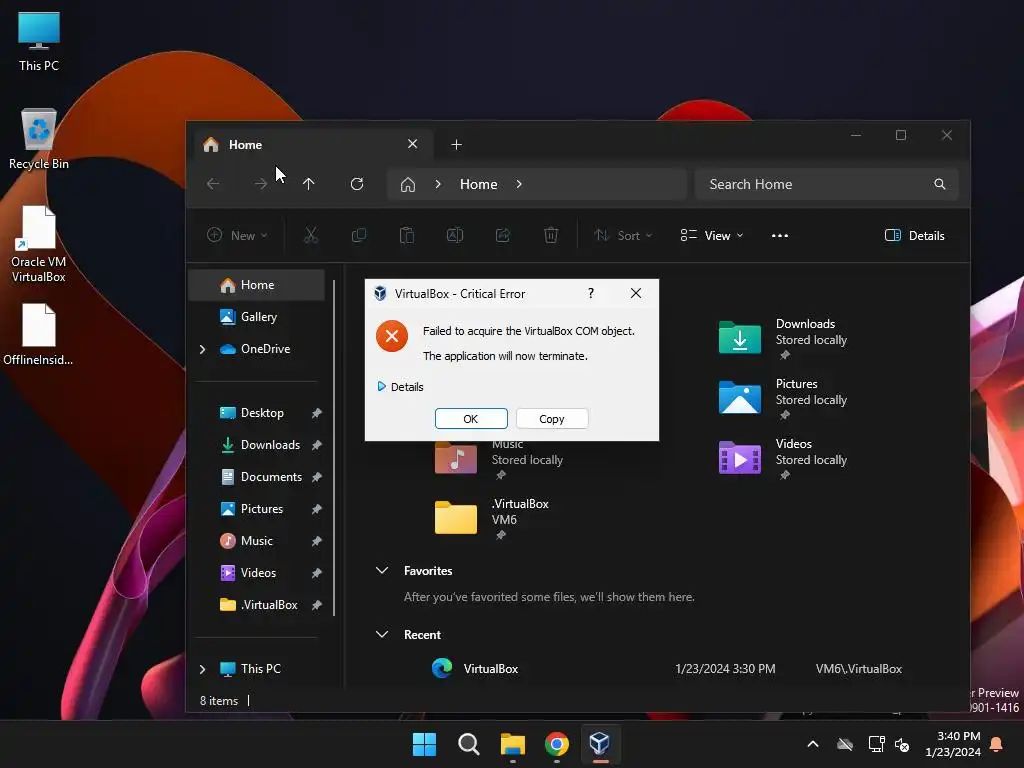Viewport: 1024px width, 768px height.
Task: Expand Details in the VirtualBox error dialog
Action: [400, 387]
